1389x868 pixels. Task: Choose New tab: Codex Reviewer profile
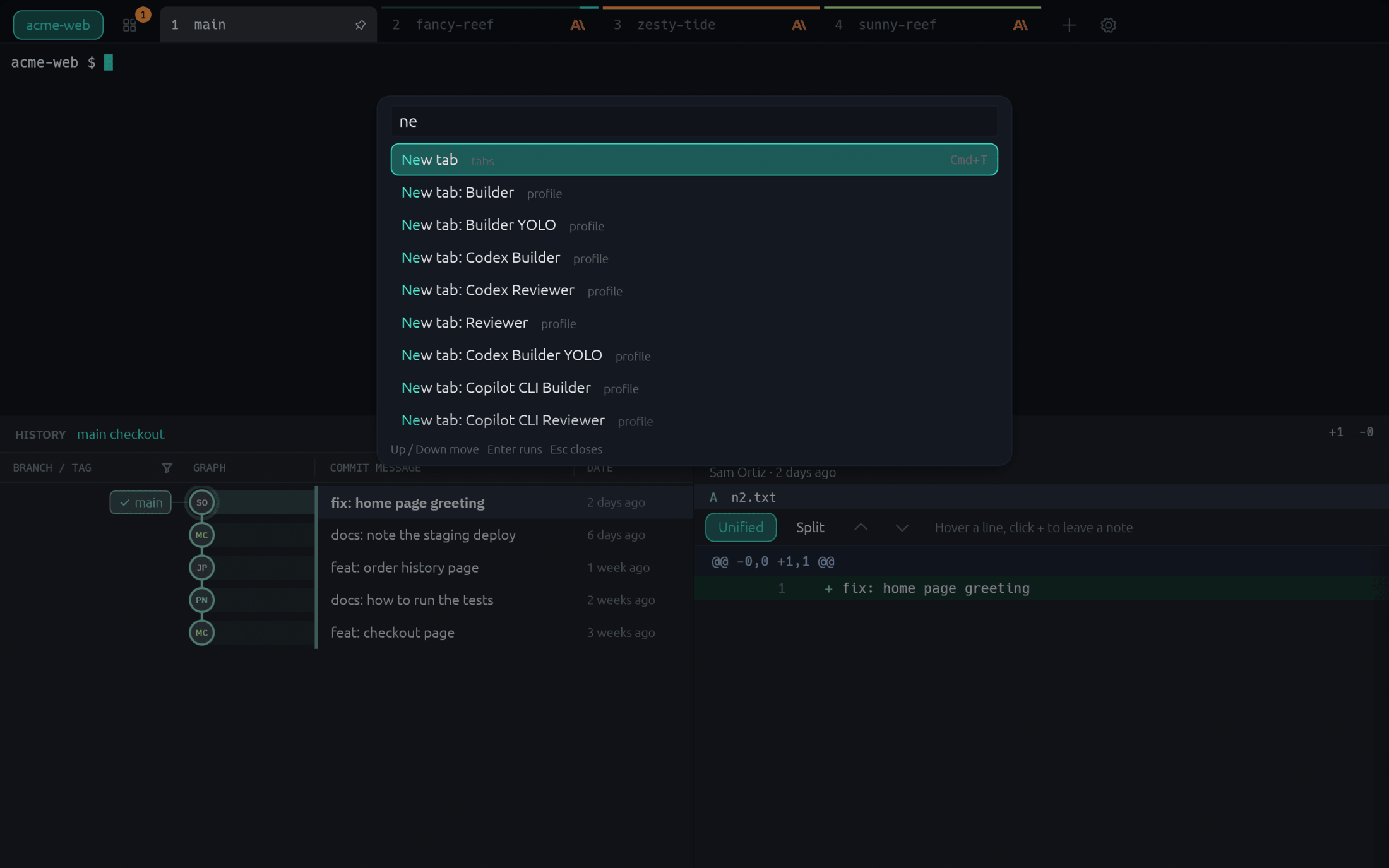coord(694,290)
